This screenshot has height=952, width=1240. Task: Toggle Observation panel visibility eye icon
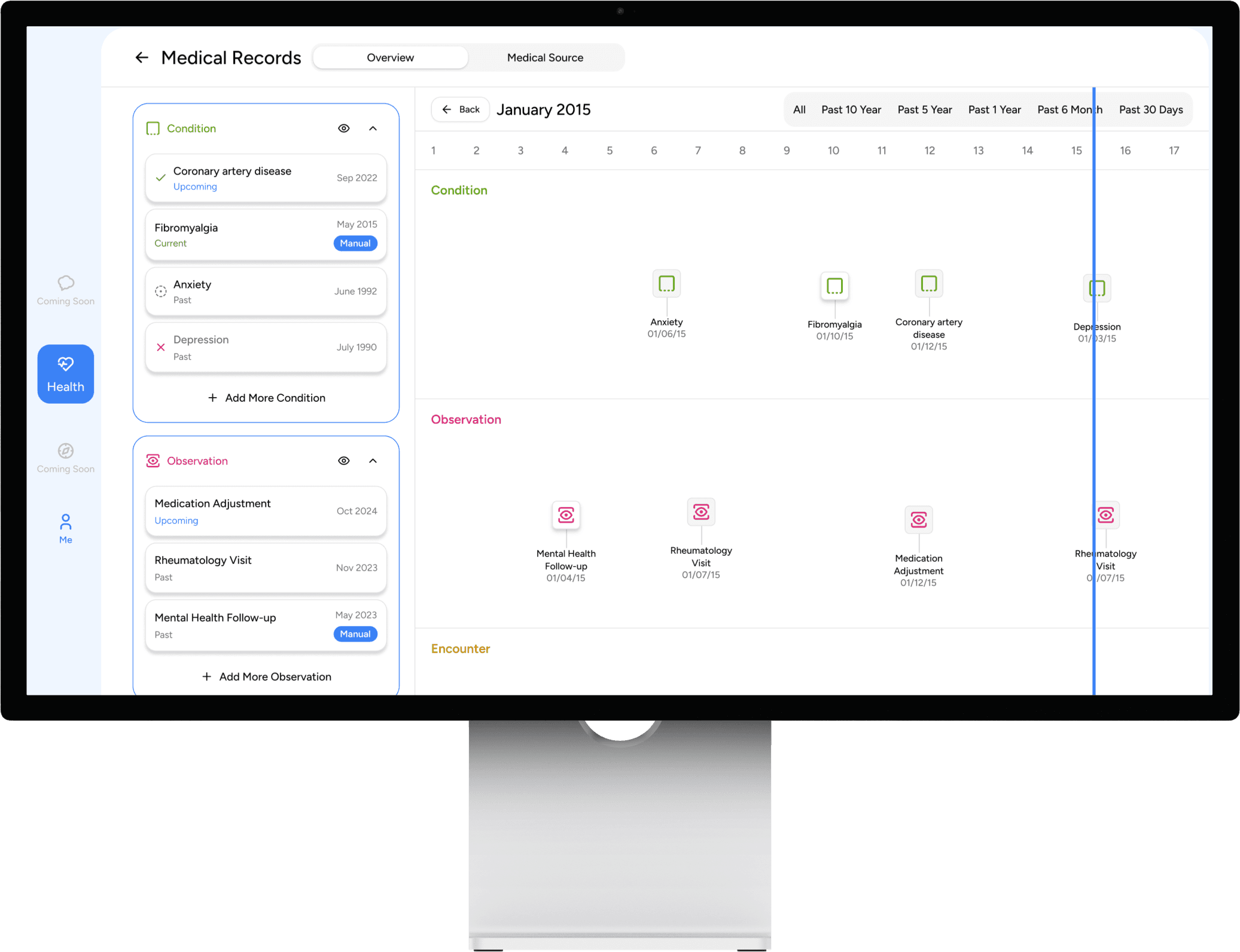[343, 460]
